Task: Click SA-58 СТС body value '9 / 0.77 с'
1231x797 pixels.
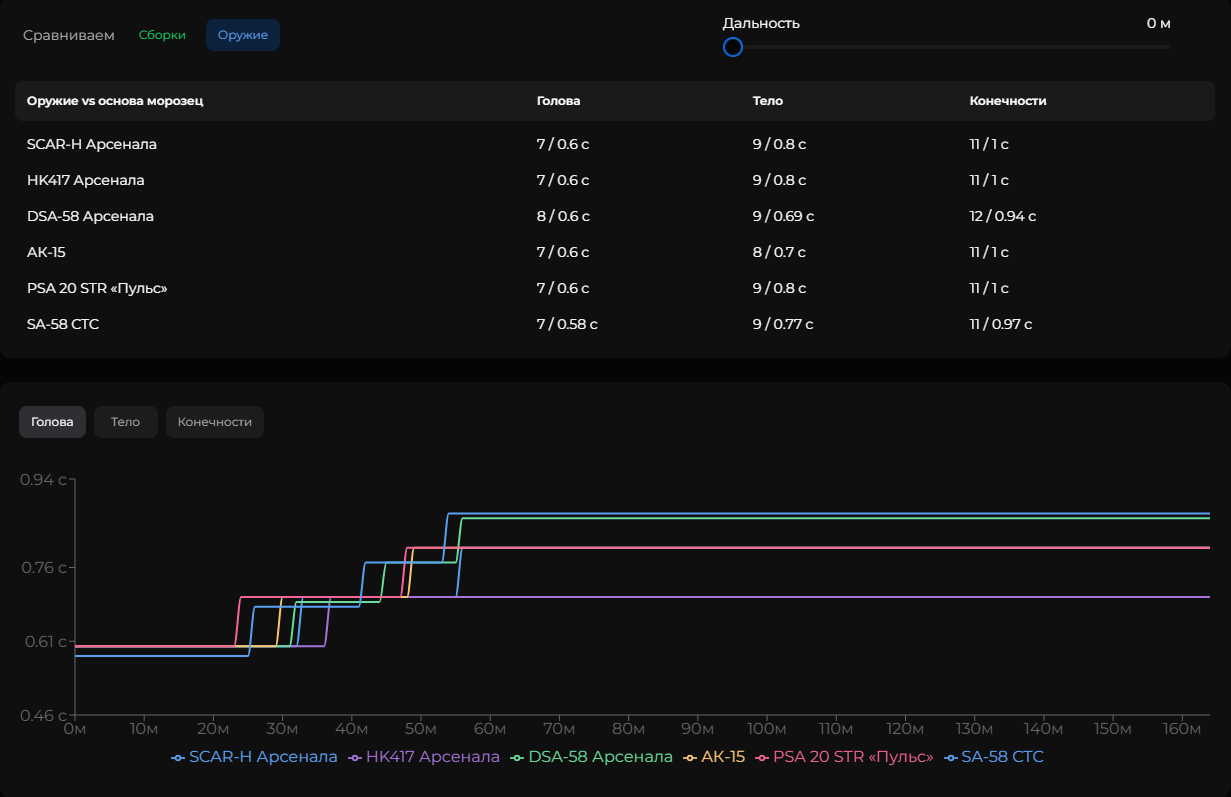Action: [783, 324]
